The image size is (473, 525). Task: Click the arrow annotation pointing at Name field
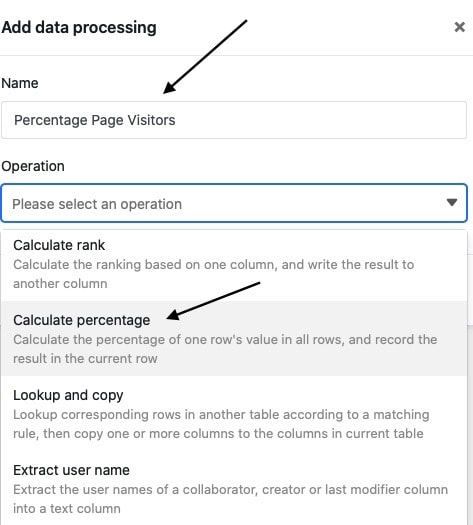coord(205,57)
